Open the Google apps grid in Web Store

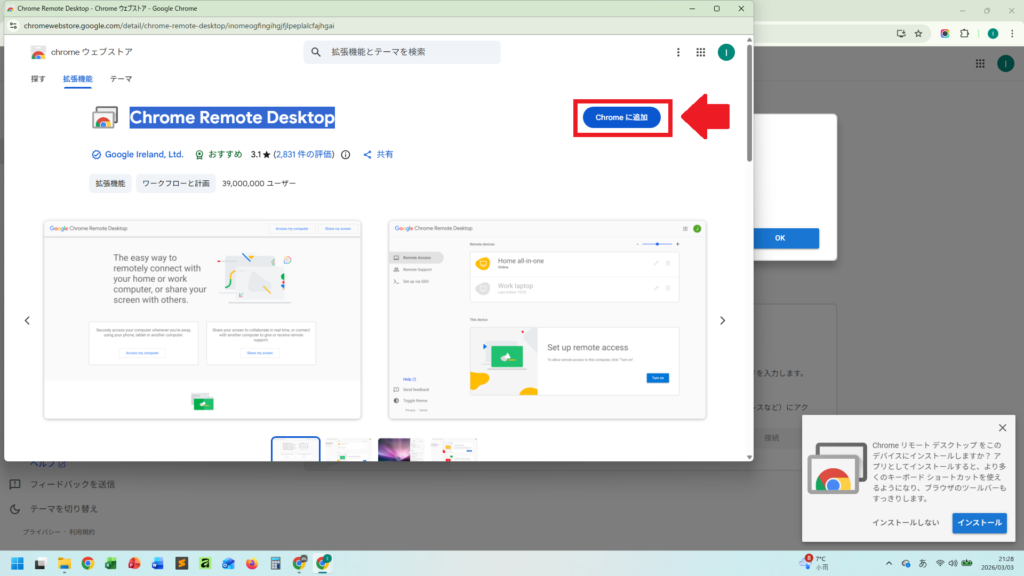pyautogui.click(x=701, y=52)
